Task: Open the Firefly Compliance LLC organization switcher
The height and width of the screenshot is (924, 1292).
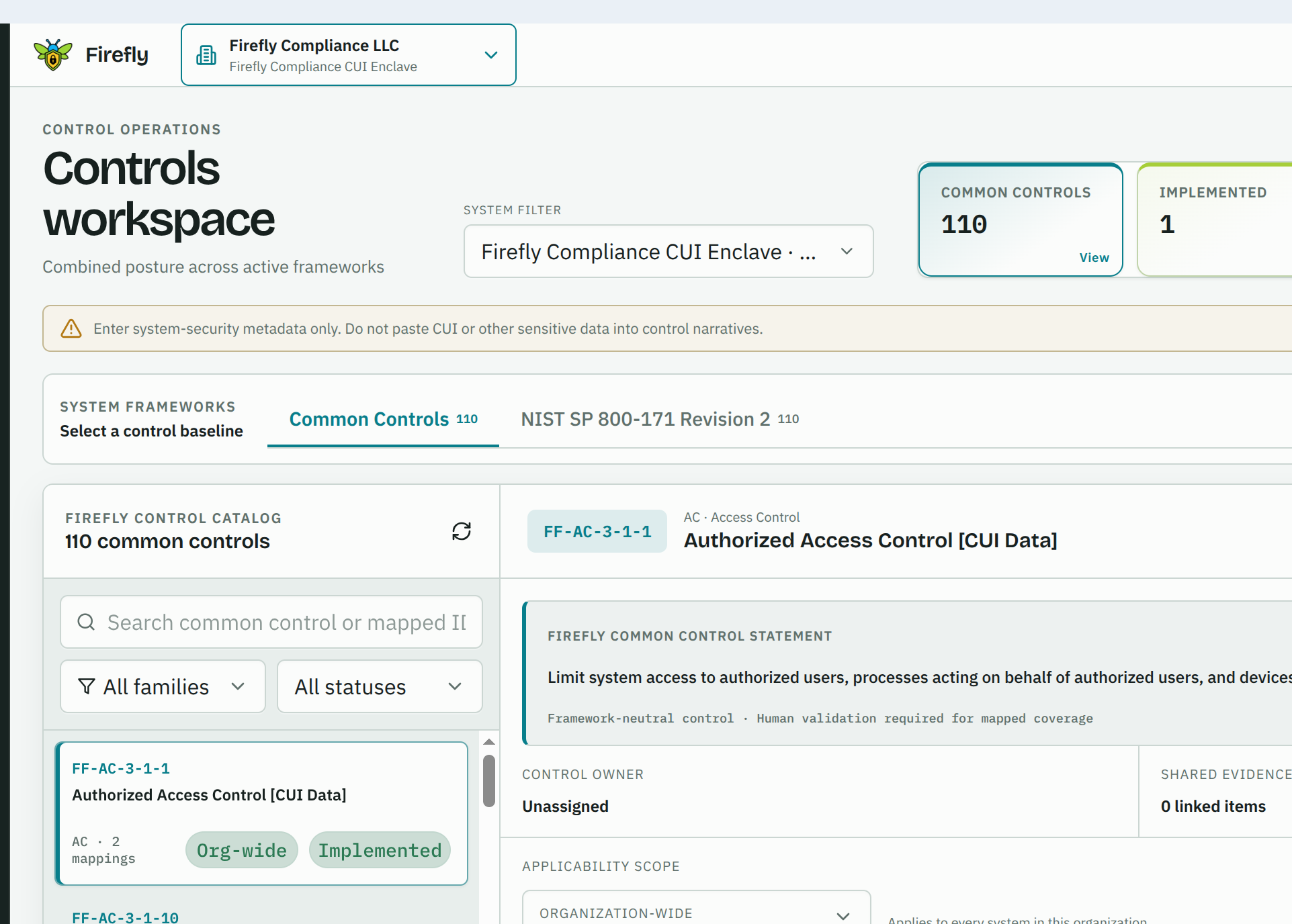Action: coord(349,55)
